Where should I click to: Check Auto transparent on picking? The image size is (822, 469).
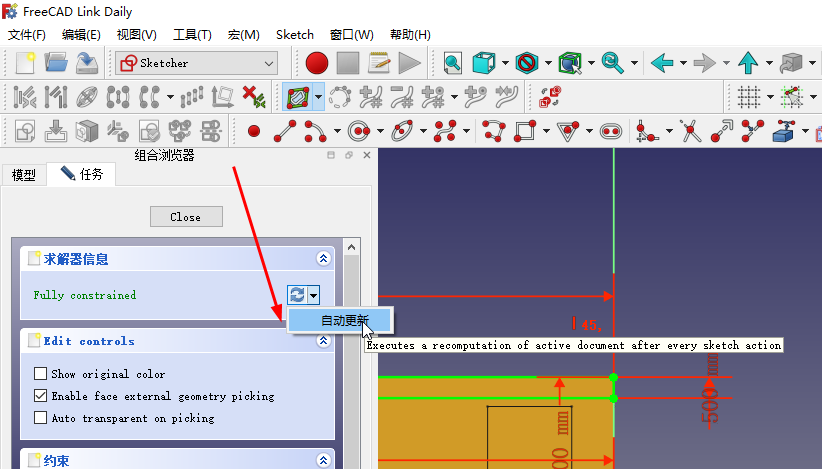(41, 418)
